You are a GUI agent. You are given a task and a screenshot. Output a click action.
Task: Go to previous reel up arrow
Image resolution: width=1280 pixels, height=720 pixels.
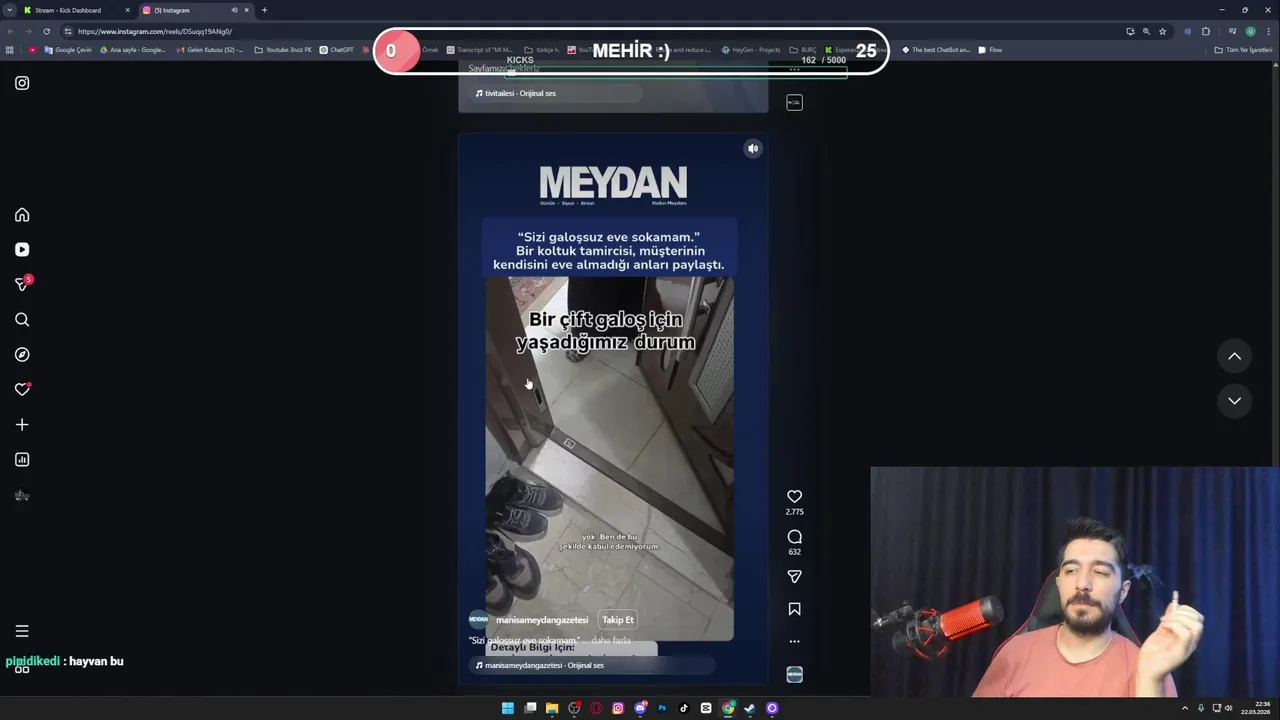pyautogui.click(x=1234, y=356)
